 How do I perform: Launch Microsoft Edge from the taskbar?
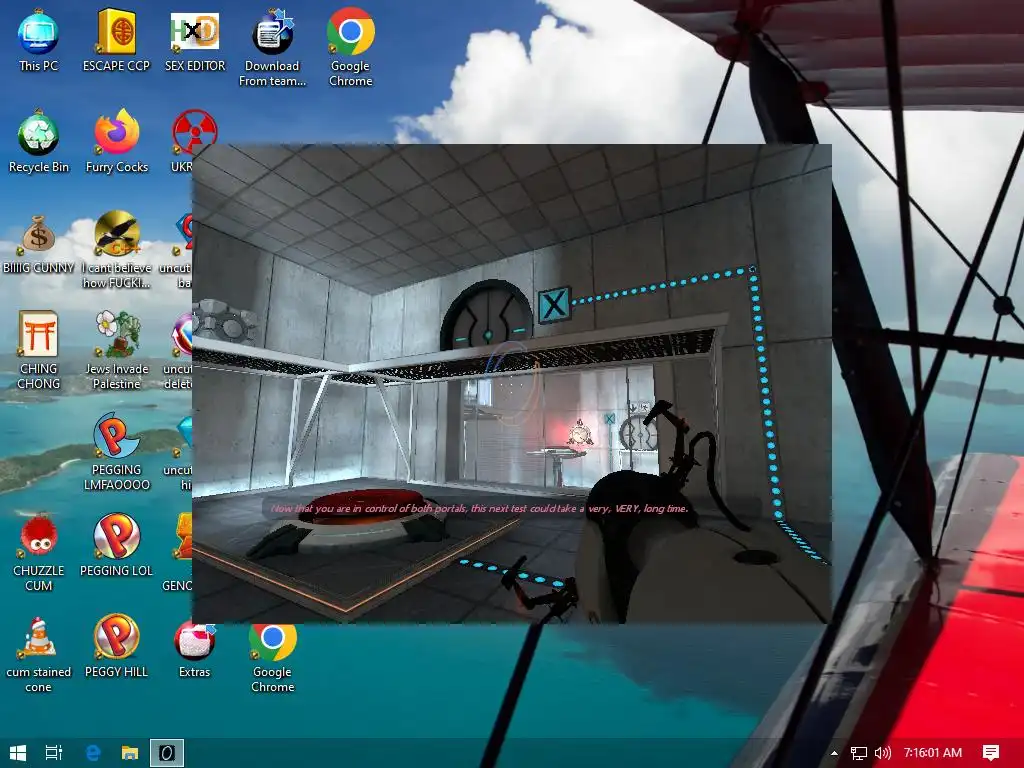93,753
